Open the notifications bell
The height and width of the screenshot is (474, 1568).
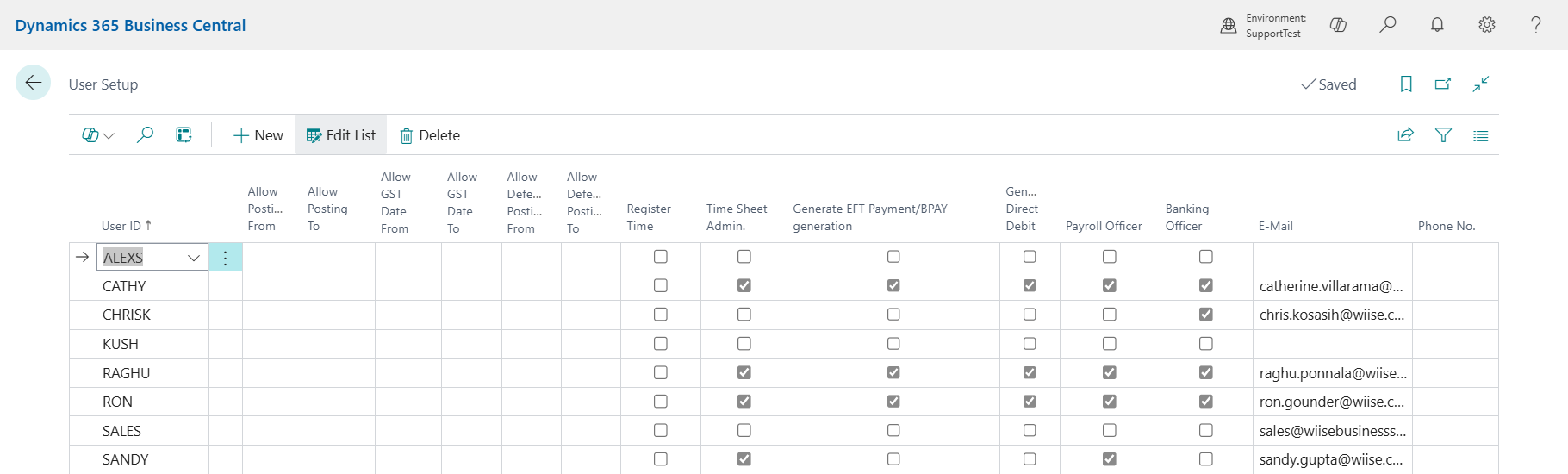pos(1437,25)
